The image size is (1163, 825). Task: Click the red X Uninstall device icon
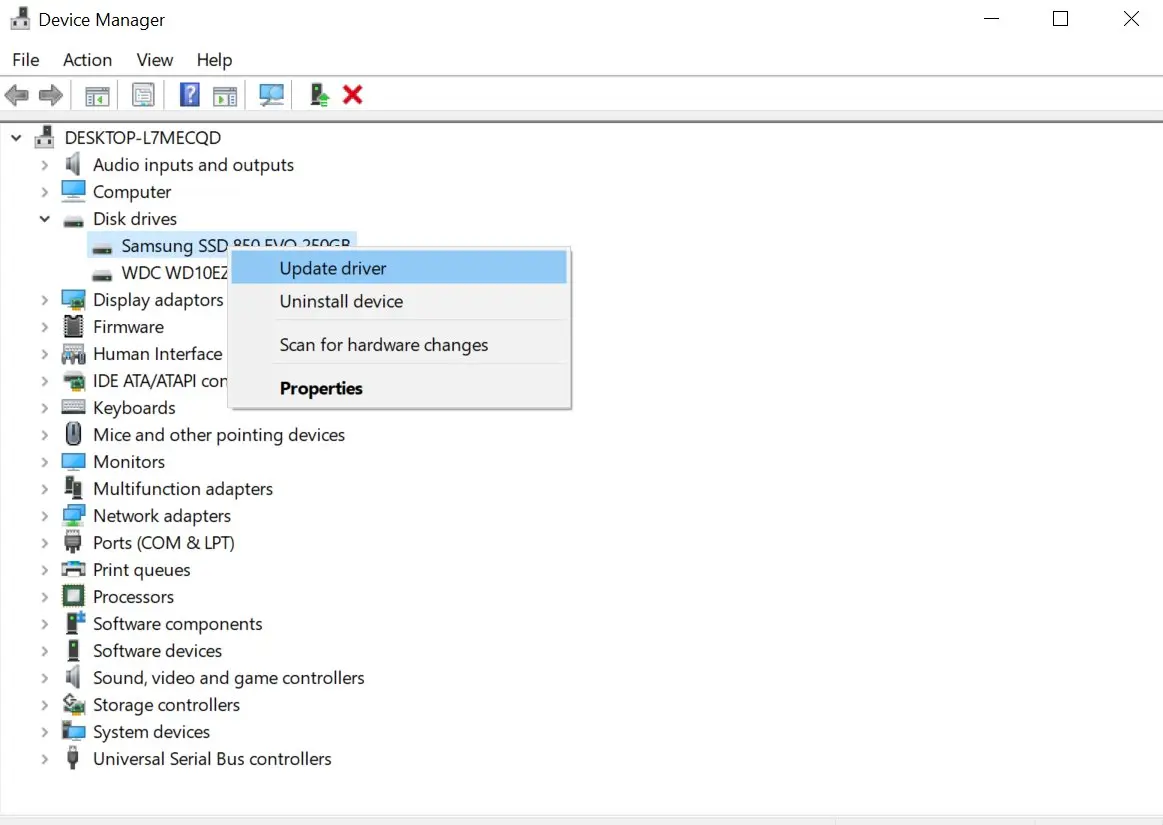point(353,94)
